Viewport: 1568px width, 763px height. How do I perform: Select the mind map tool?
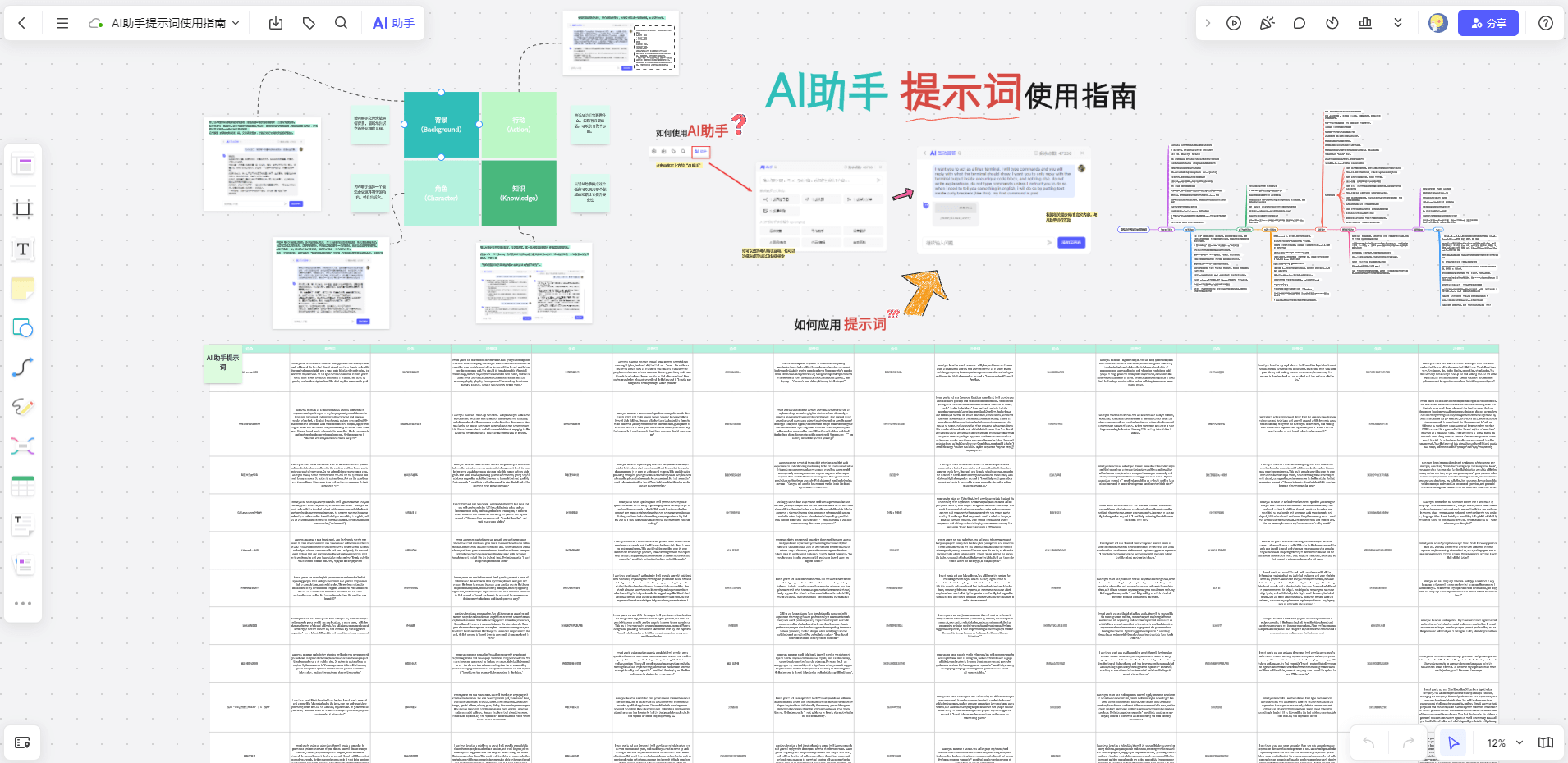pyautogui.click(x=23, y=446)
